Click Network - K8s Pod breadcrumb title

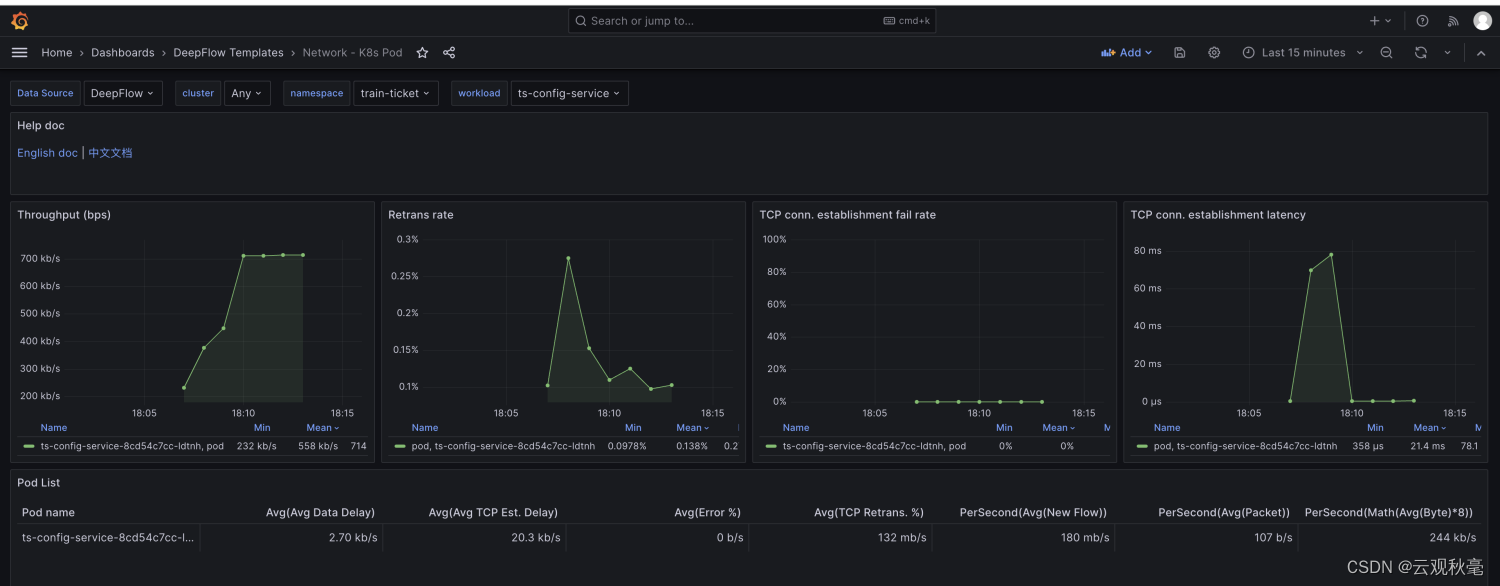click(x=352, y=53)
